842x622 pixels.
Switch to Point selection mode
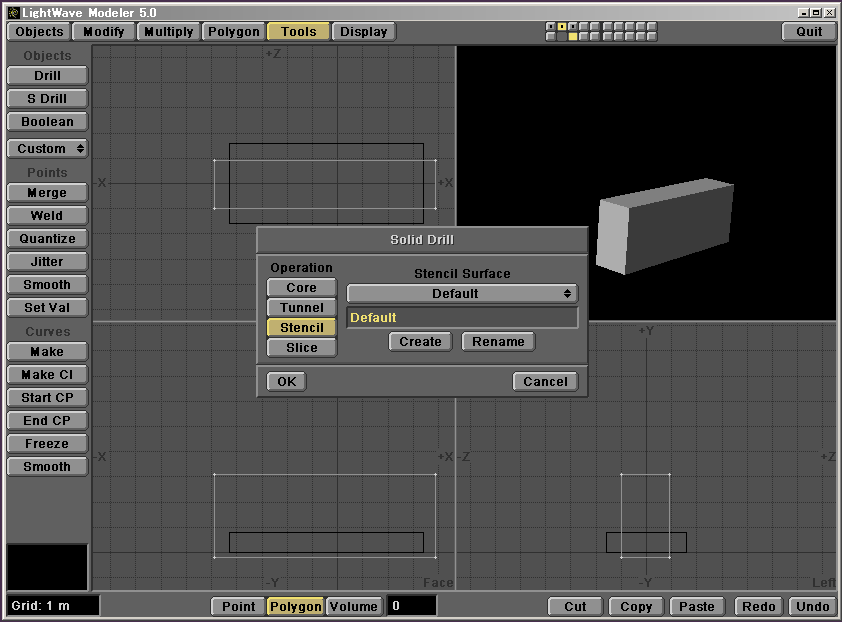[x=238, y=607]
